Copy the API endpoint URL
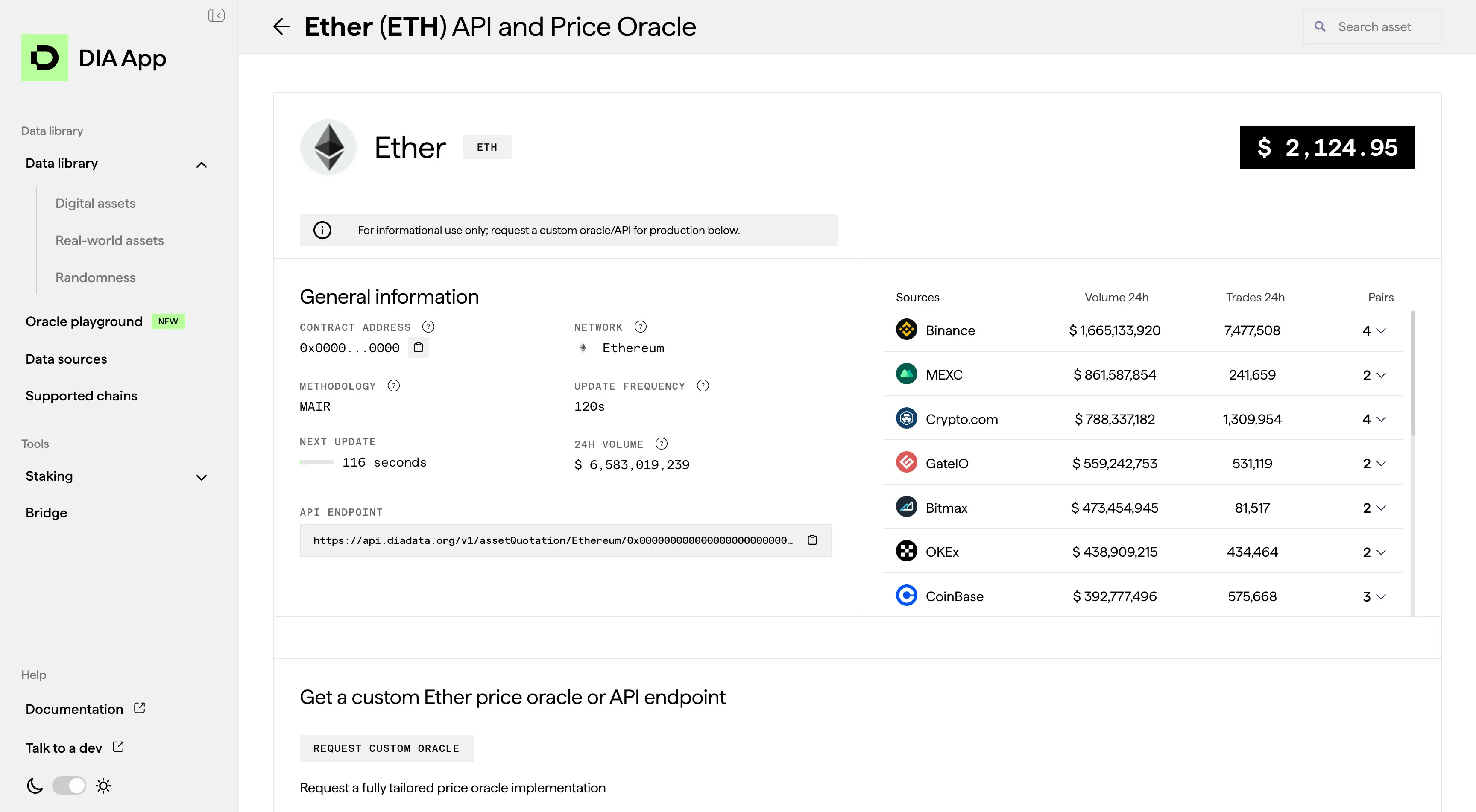 812,540
